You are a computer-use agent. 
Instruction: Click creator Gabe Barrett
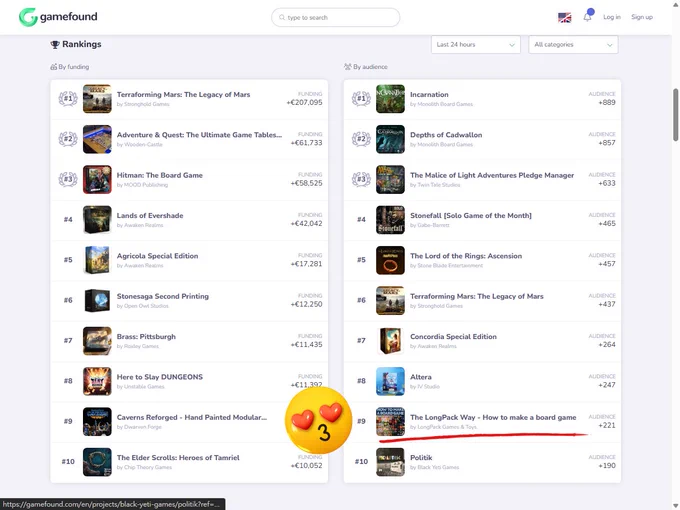point(433,225)
